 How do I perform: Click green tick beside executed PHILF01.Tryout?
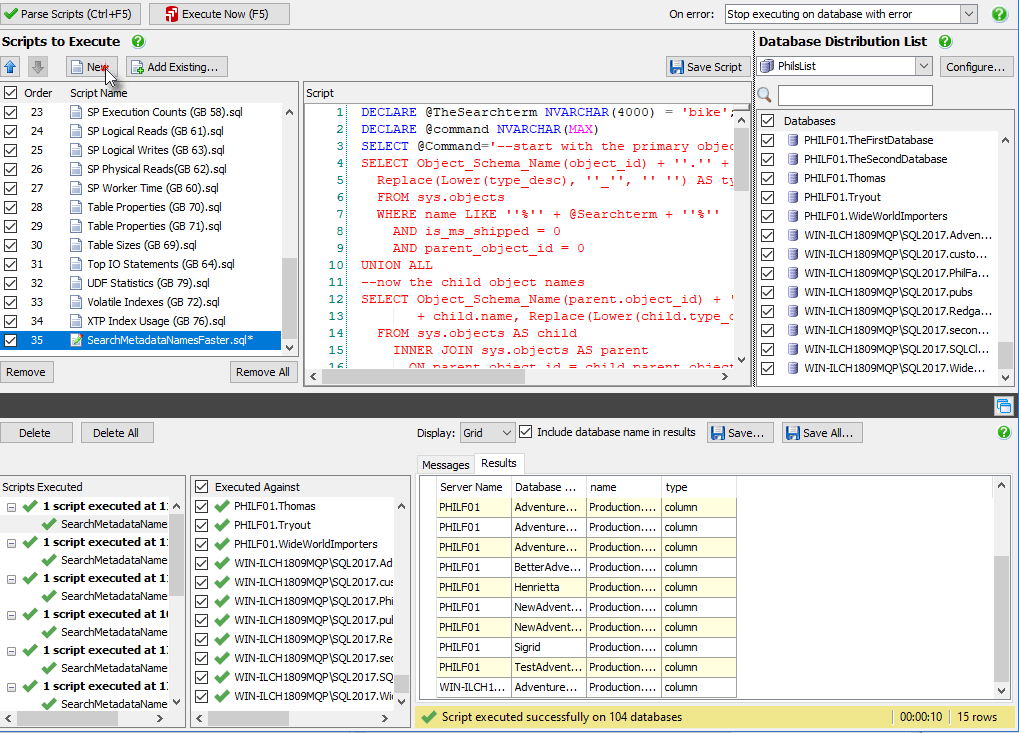(222, 525)
